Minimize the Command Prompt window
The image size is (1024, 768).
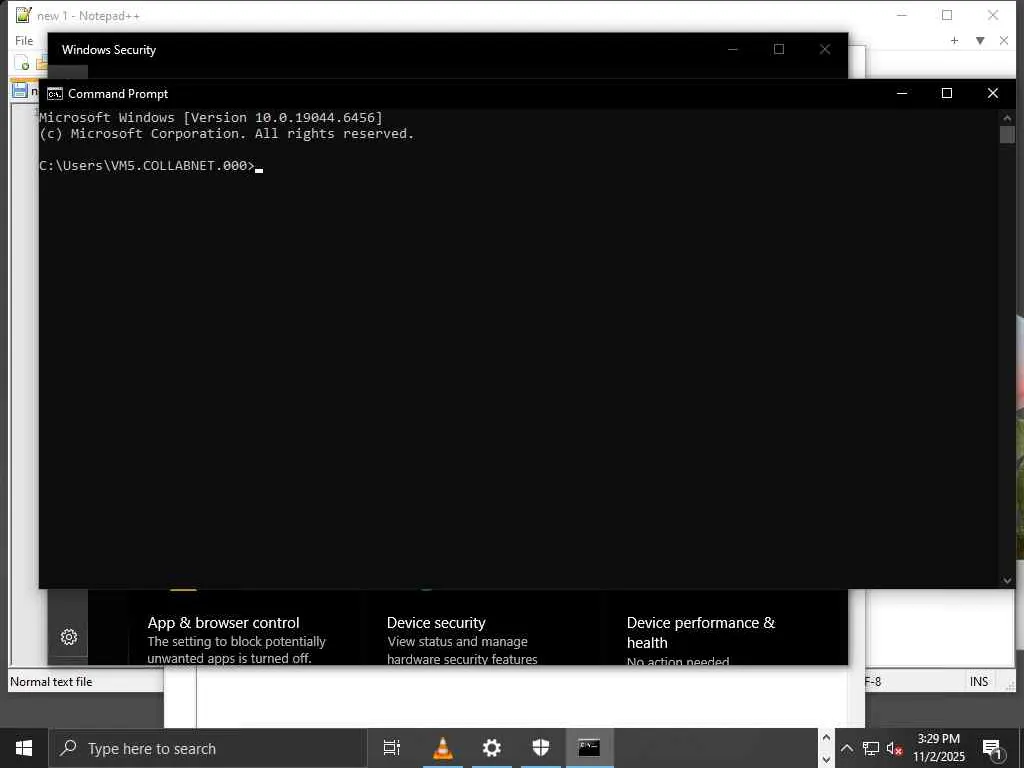point(902,93)
